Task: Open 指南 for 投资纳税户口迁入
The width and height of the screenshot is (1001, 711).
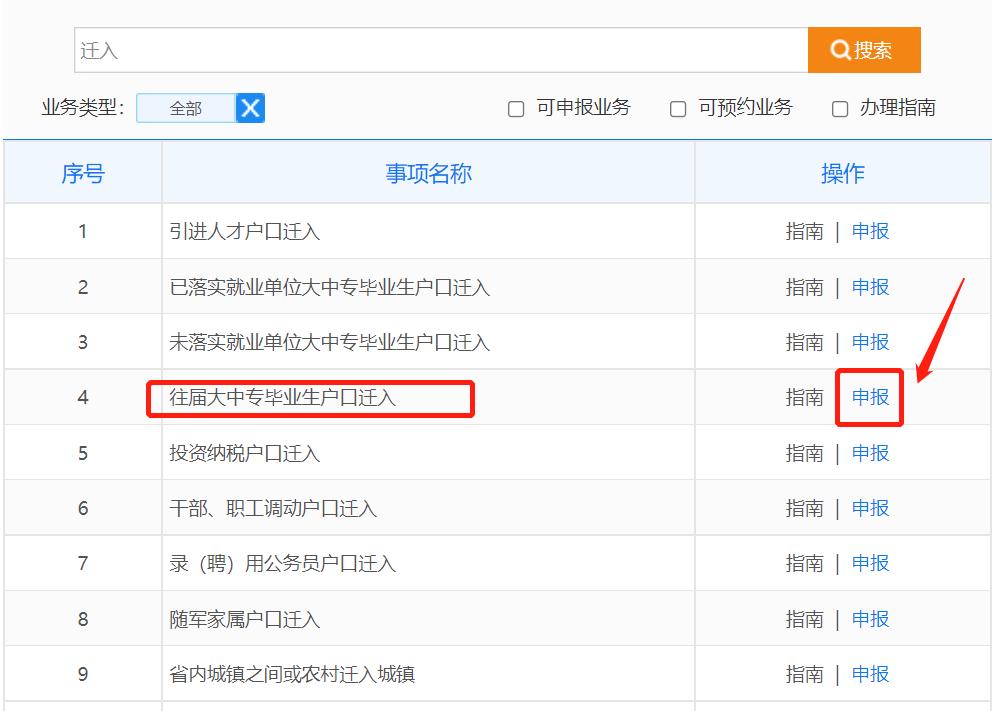Action: (804, 453)
